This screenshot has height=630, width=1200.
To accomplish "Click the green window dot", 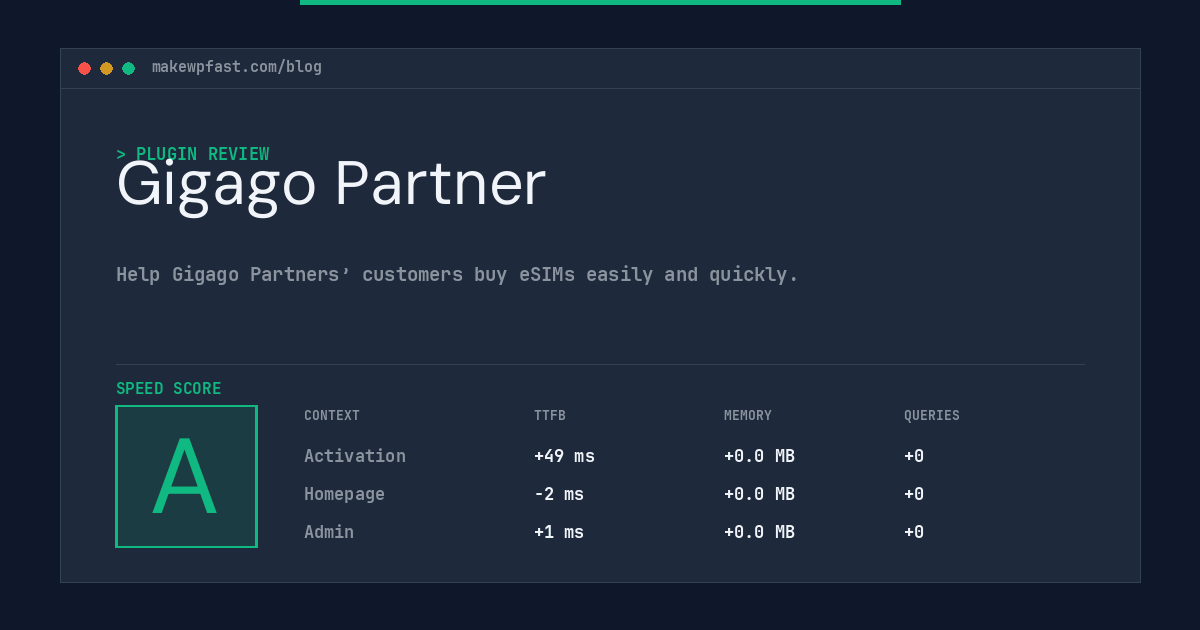I will 128,68.
